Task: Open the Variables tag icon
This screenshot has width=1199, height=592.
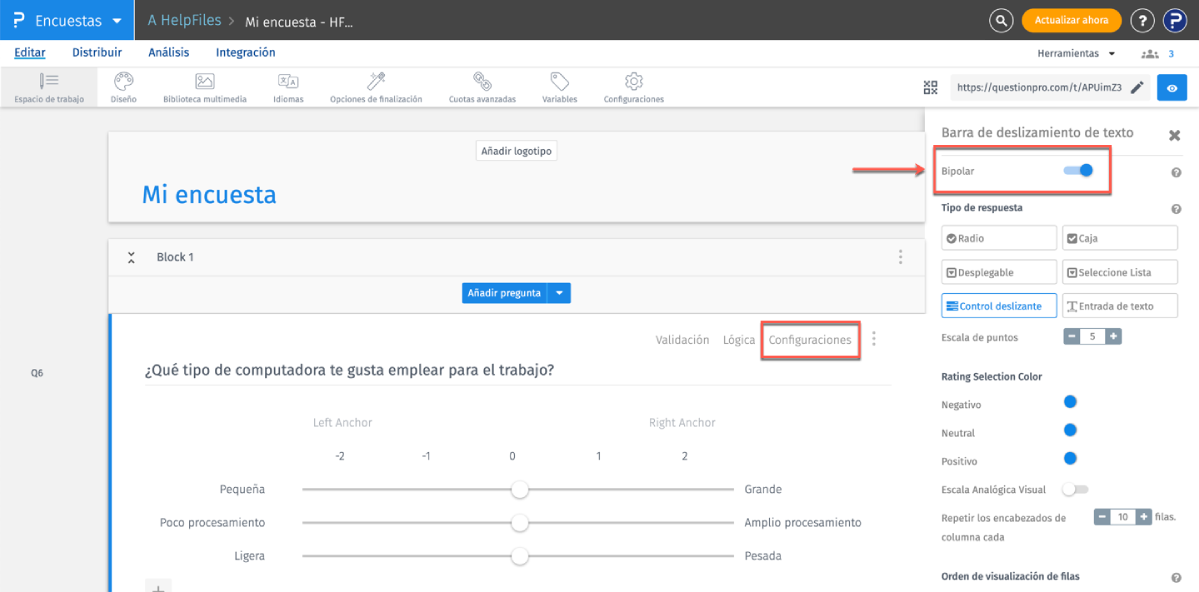Action: (560, 81)
